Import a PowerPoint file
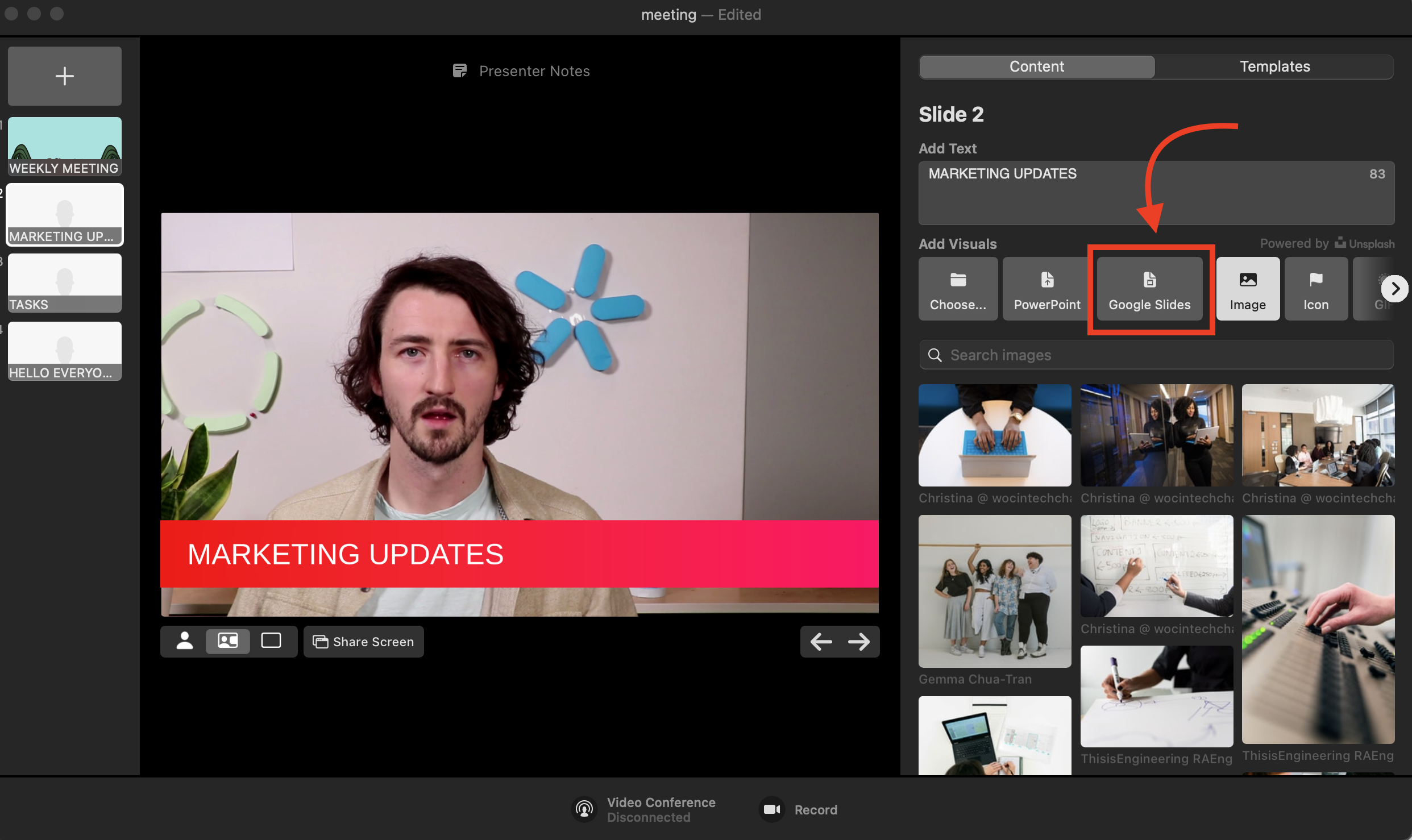Viewport: 1412px width, 840px height. (1046, 289)
